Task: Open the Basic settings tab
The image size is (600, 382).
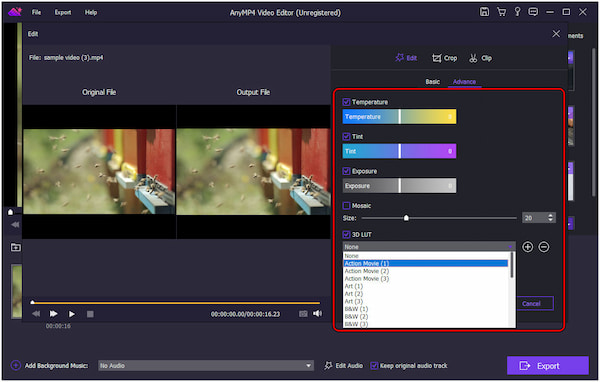Action: click(432, 82)
